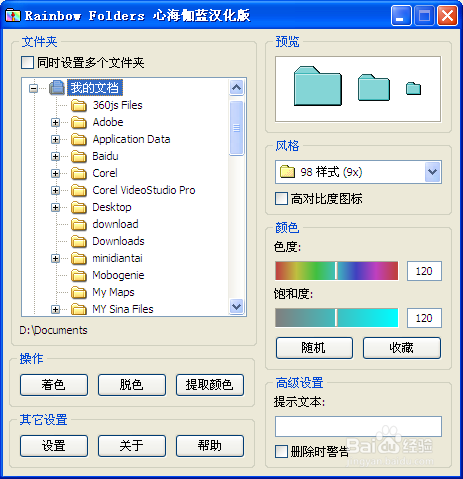
Task: Click the folder icon in the 98 样式 combo box
Action: [x=287, y=172]
